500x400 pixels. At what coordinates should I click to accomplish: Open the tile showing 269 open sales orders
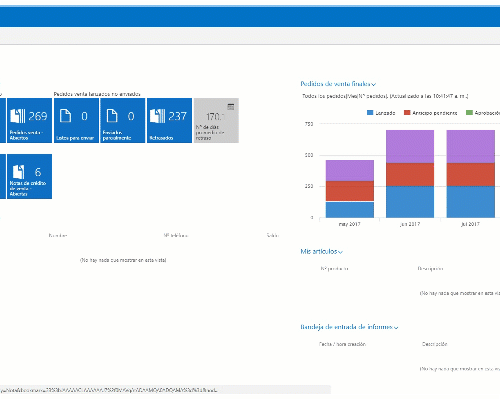click(x=29, y=120)
